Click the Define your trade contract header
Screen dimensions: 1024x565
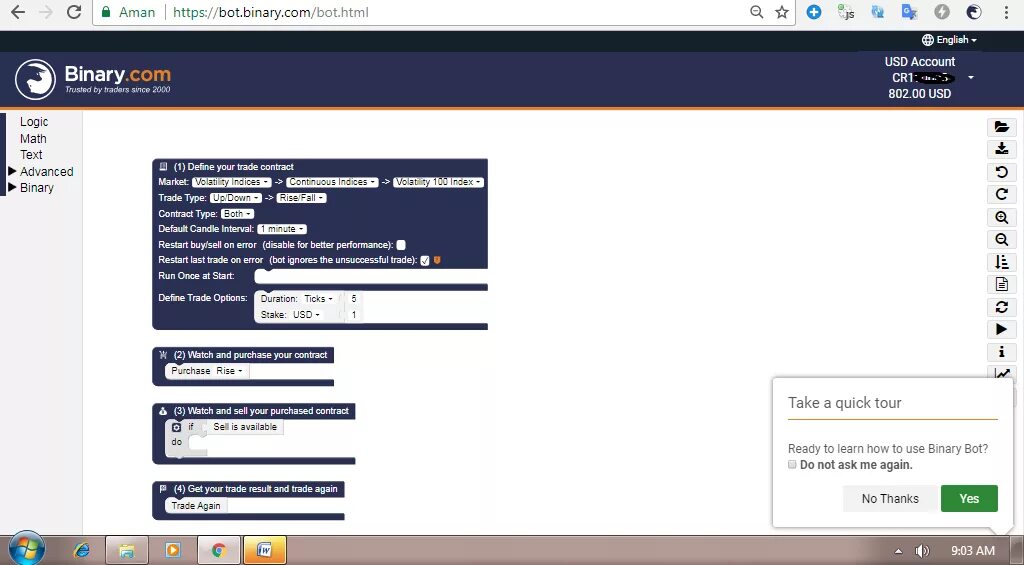click(234, 167)
